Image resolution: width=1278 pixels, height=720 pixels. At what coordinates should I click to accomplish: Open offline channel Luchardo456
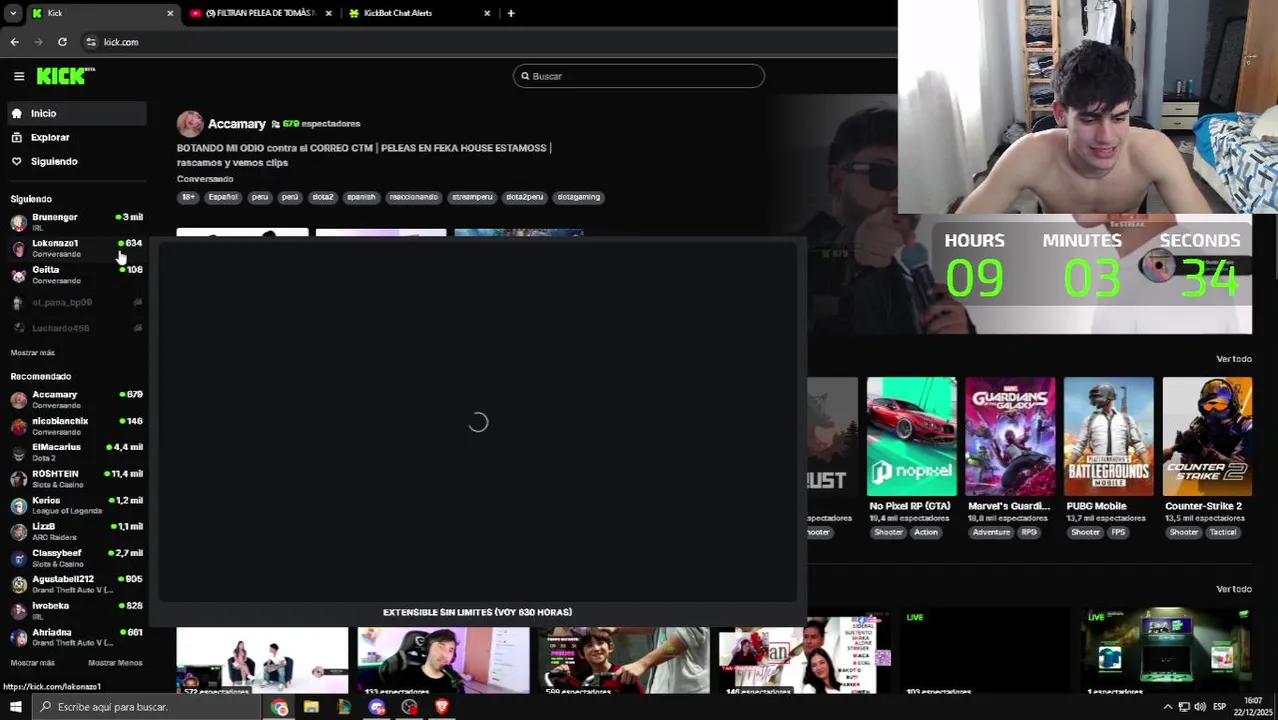[x=76, y=328]
